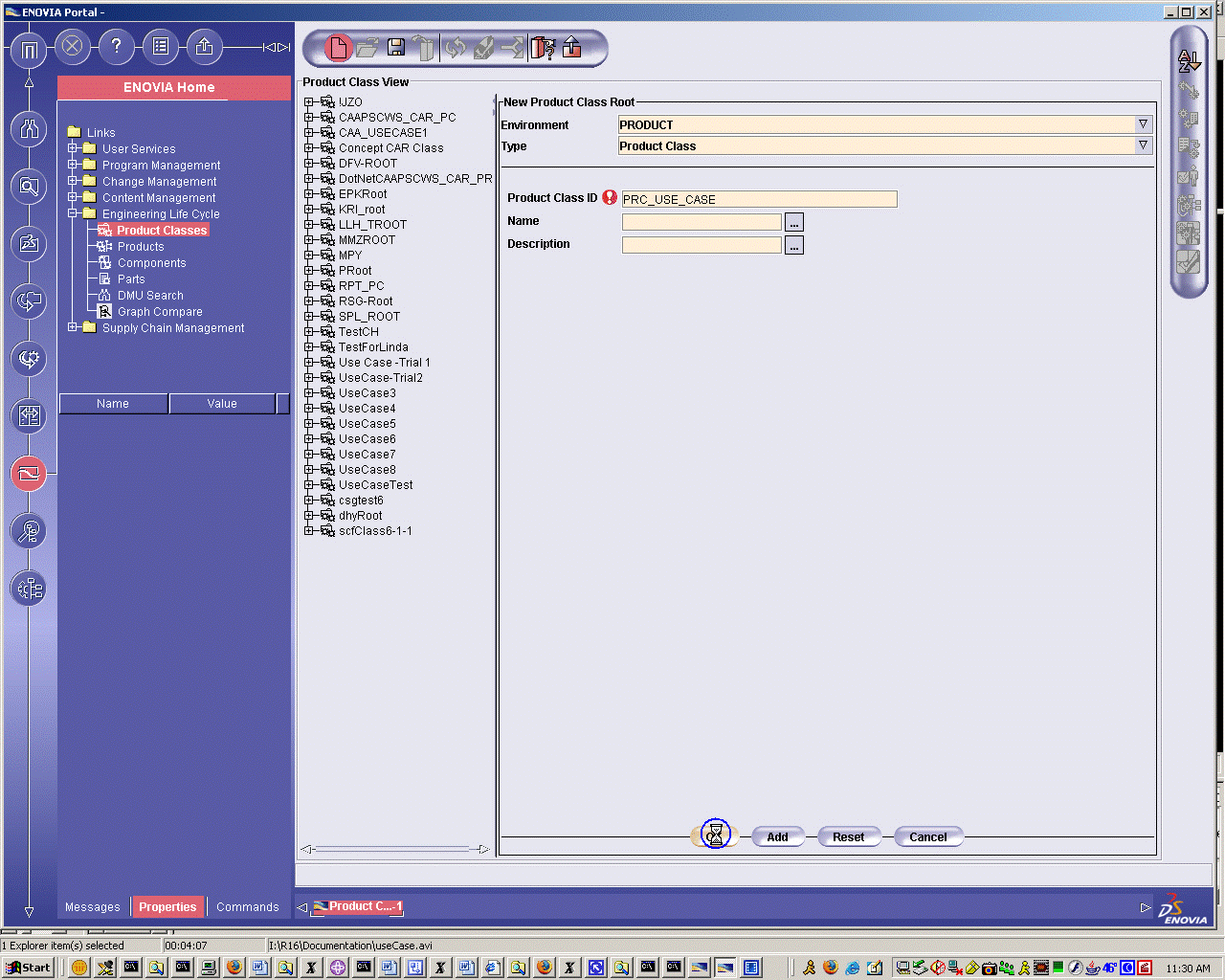Open Products in the navigation tree
The height and width of the screenshot is (980, 1225).
coord(141,247)
